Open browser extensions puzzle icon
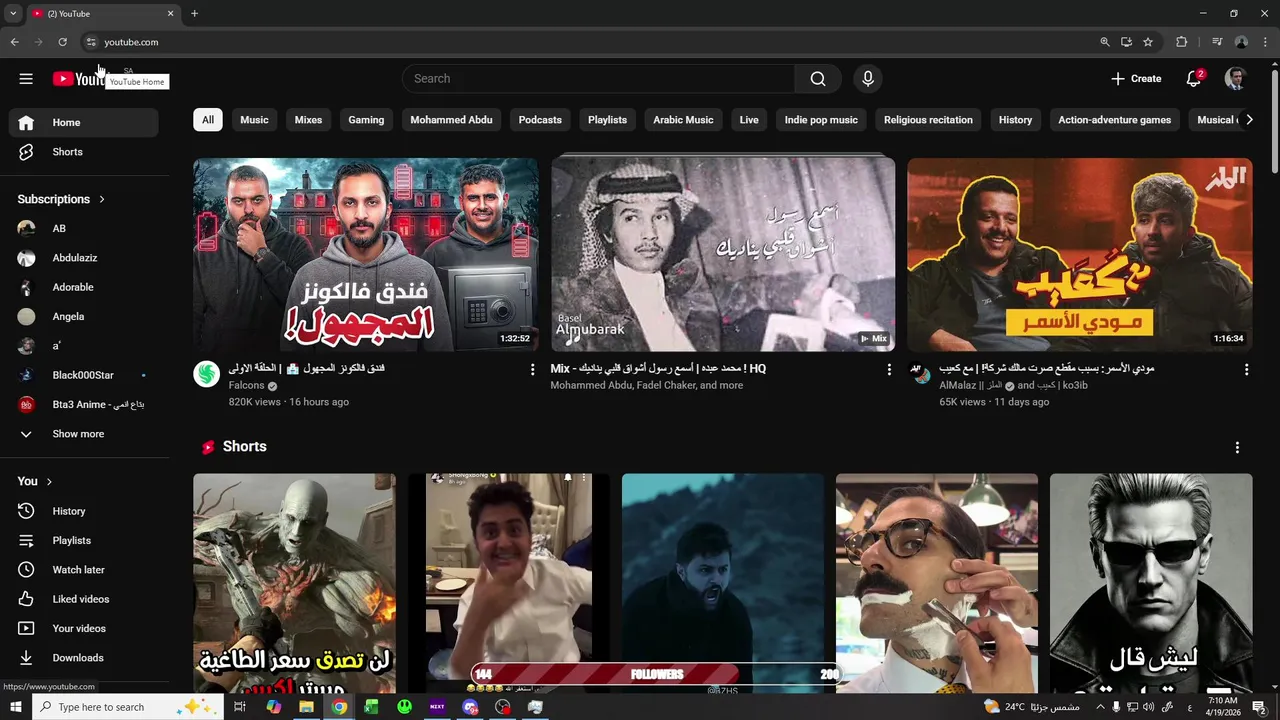Screen dimensions: 1280x720 [x=1181, y=42]
